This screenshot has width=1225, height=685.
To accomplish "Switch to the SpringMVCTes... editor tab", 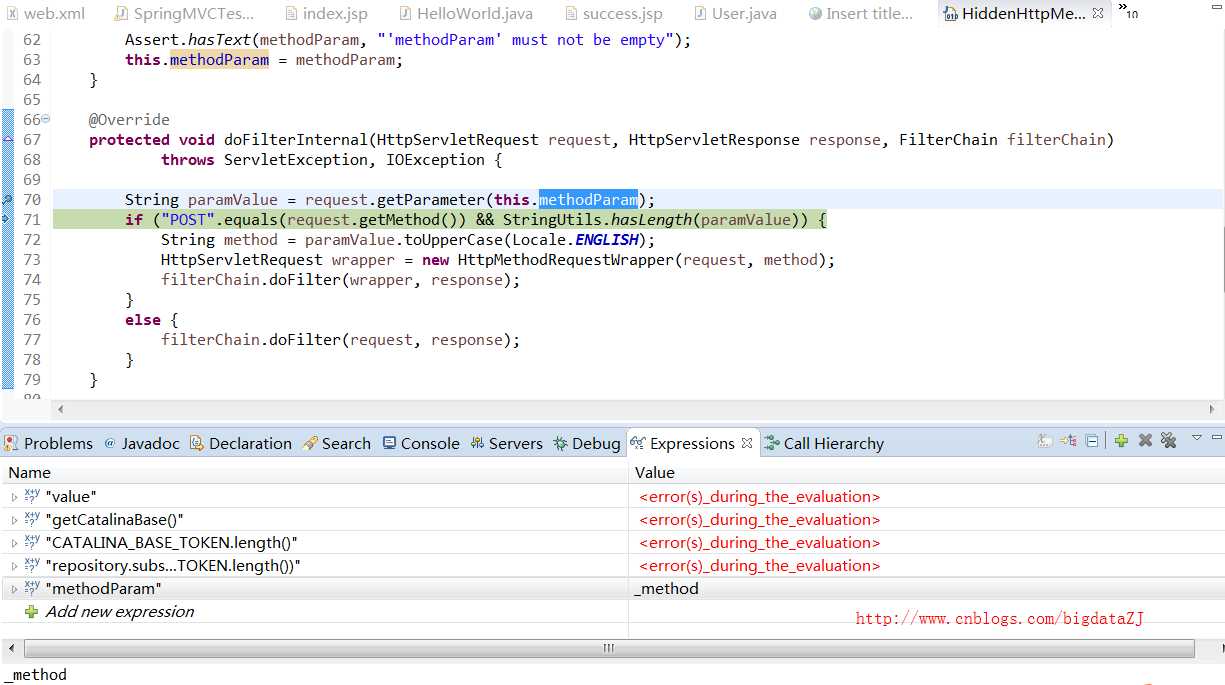I will [184, 14].
